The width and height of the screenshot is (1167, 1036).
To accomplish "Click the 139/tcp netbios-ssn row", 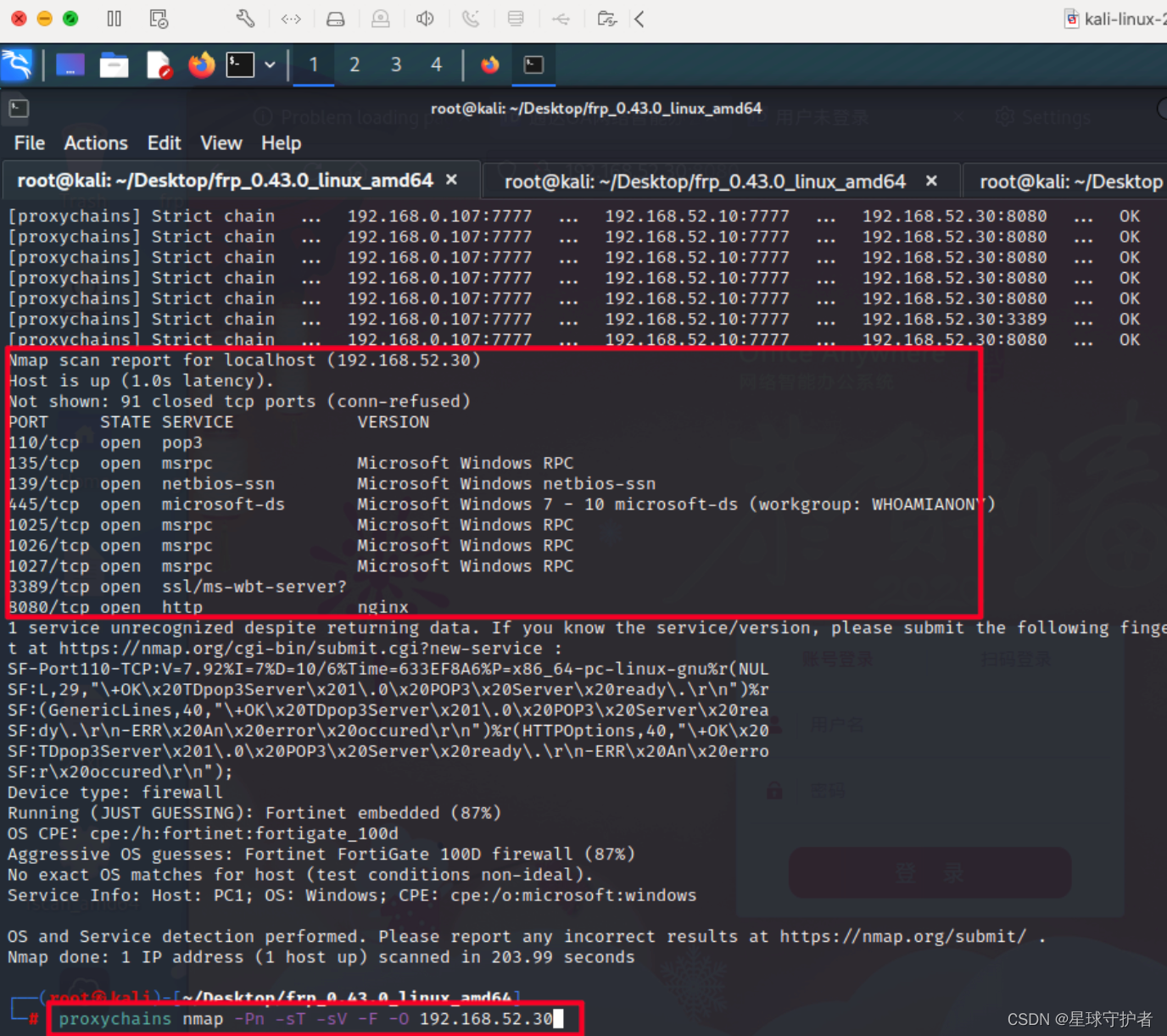I will [332, 484].
